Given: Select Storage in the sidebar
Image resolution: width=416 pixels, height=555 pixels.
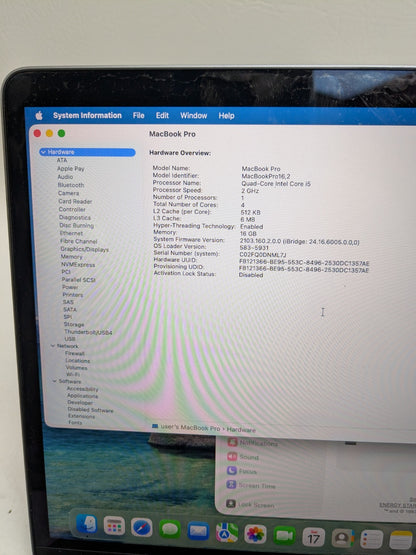Looking at the screenshot, I should pos(74,324).
